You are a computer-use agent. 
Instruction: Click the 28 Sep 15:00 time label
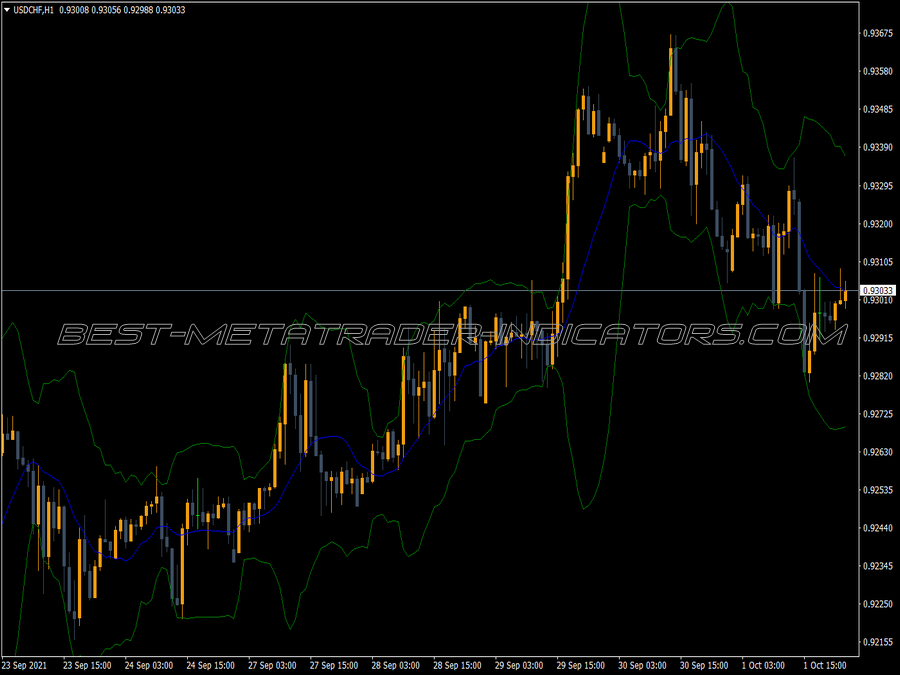457,665
